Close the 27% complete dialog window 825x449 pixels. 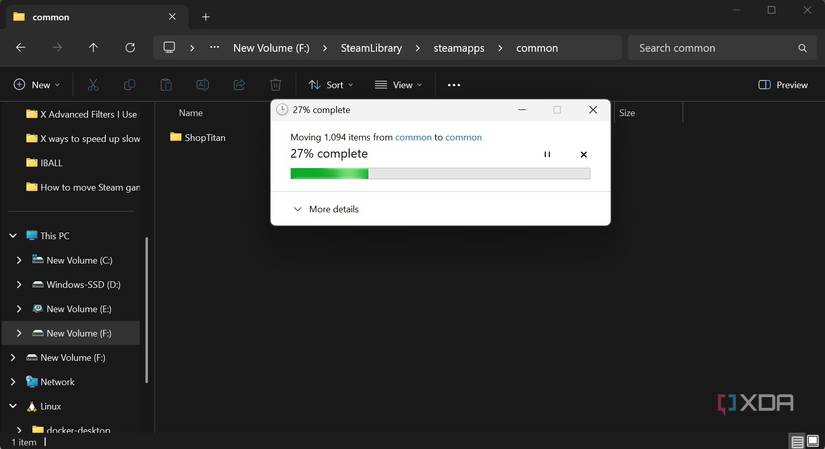click(593, 109)
